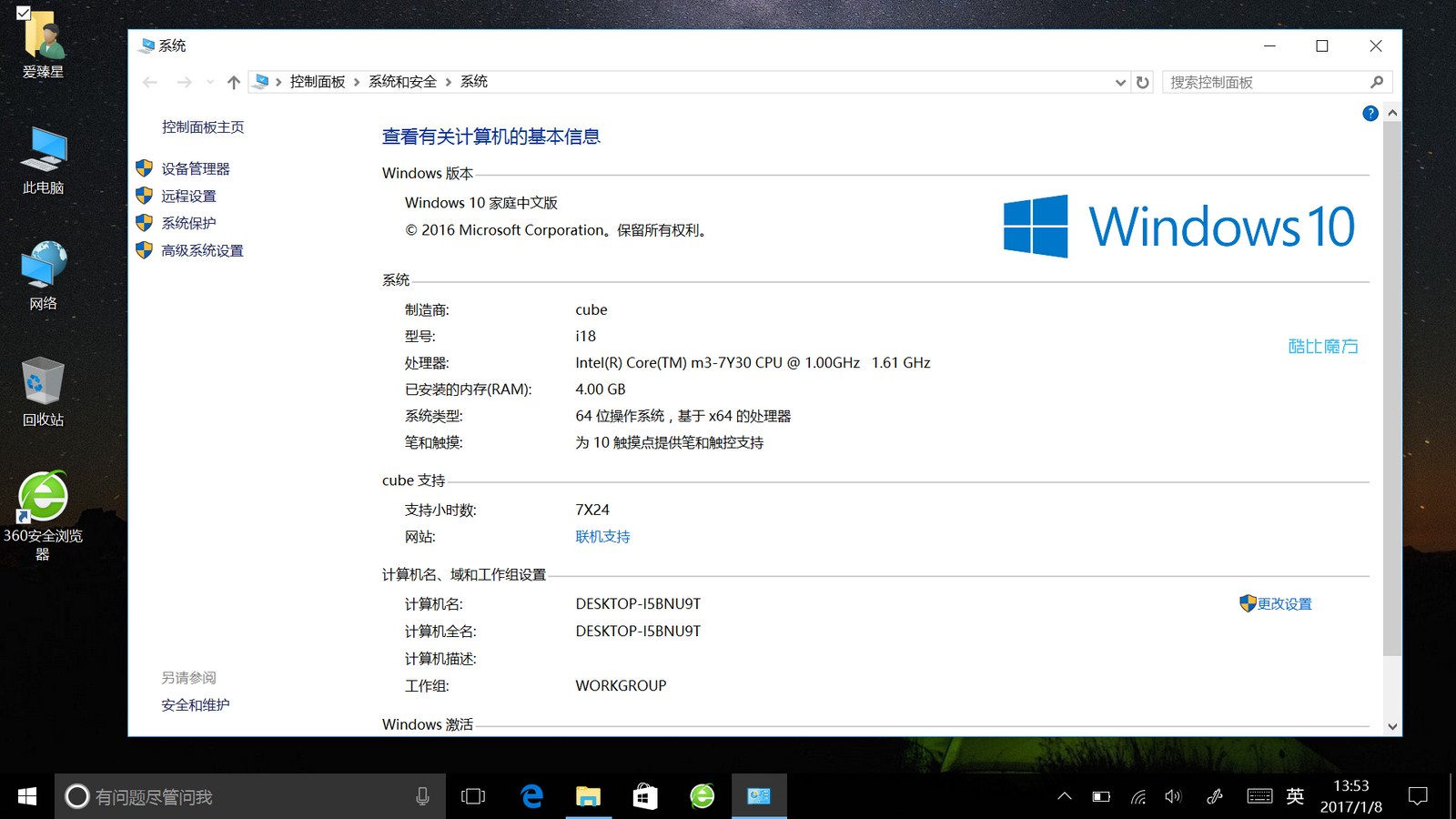This screenshot has width=1456, height=819.
Task: Open recent locations dropdown arrow
Action: [x=210, y=82]
